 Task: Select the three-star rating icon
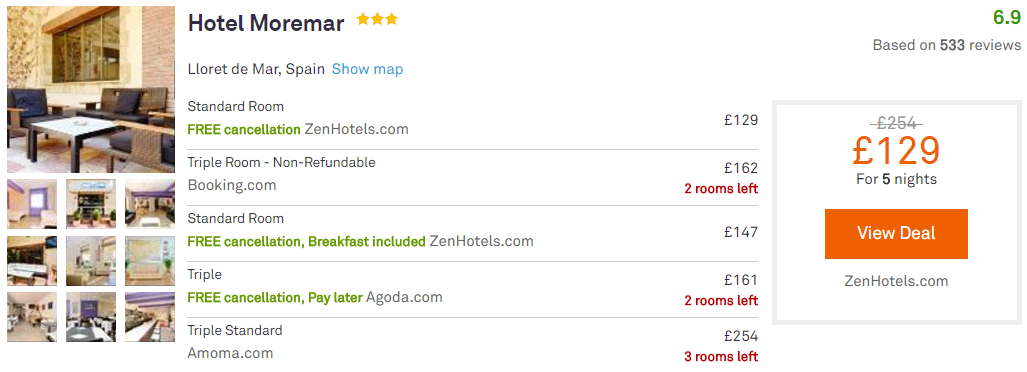pyautogui.click(x=377, y=20)
